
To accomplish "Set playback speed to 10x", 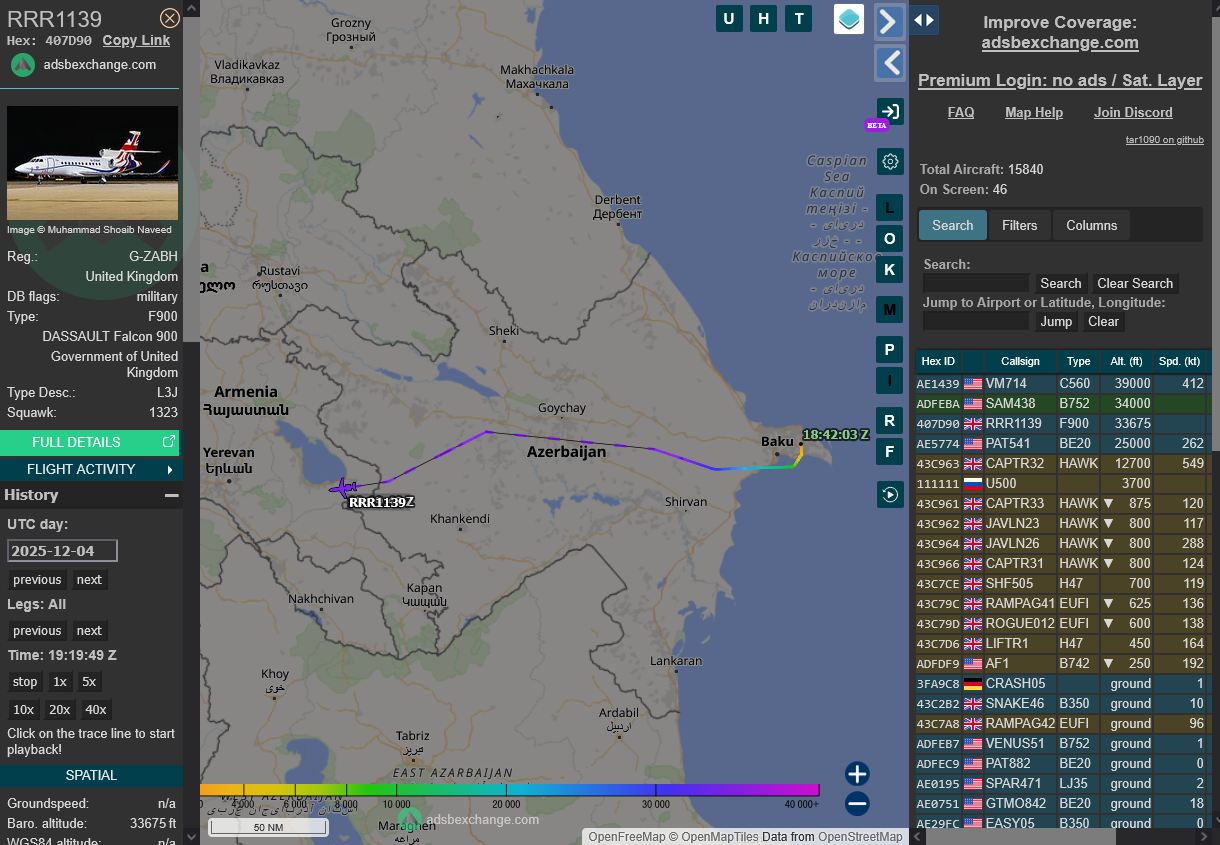I will [x=23, y=709].
